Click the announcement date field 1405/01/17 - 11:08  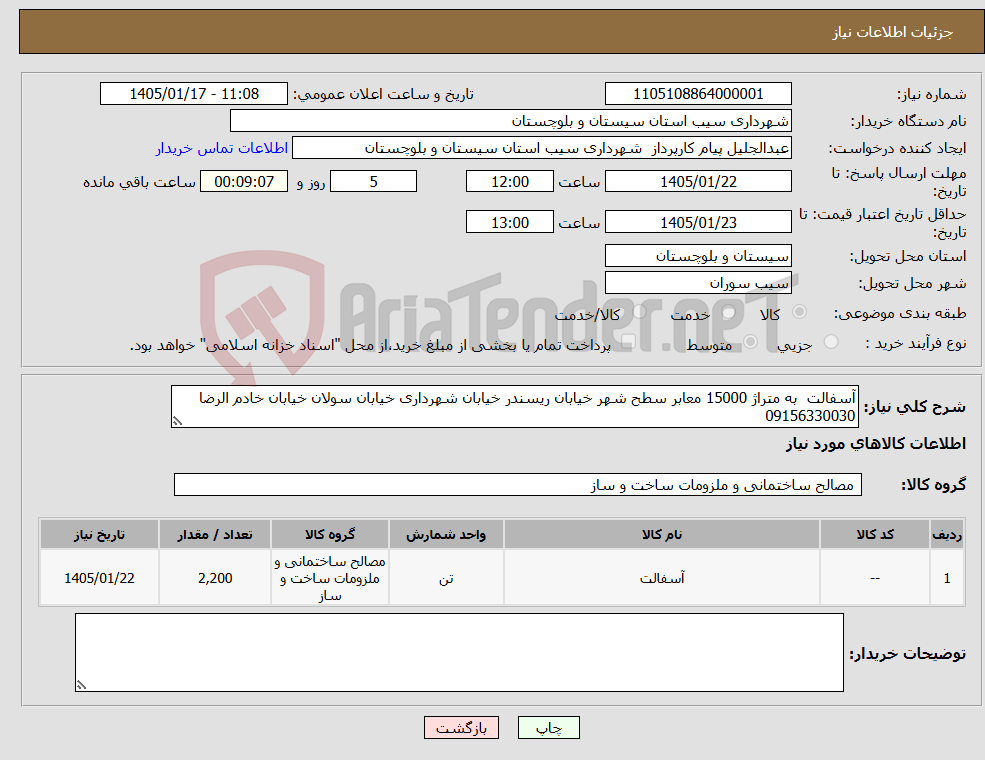(x=193, y=94)
